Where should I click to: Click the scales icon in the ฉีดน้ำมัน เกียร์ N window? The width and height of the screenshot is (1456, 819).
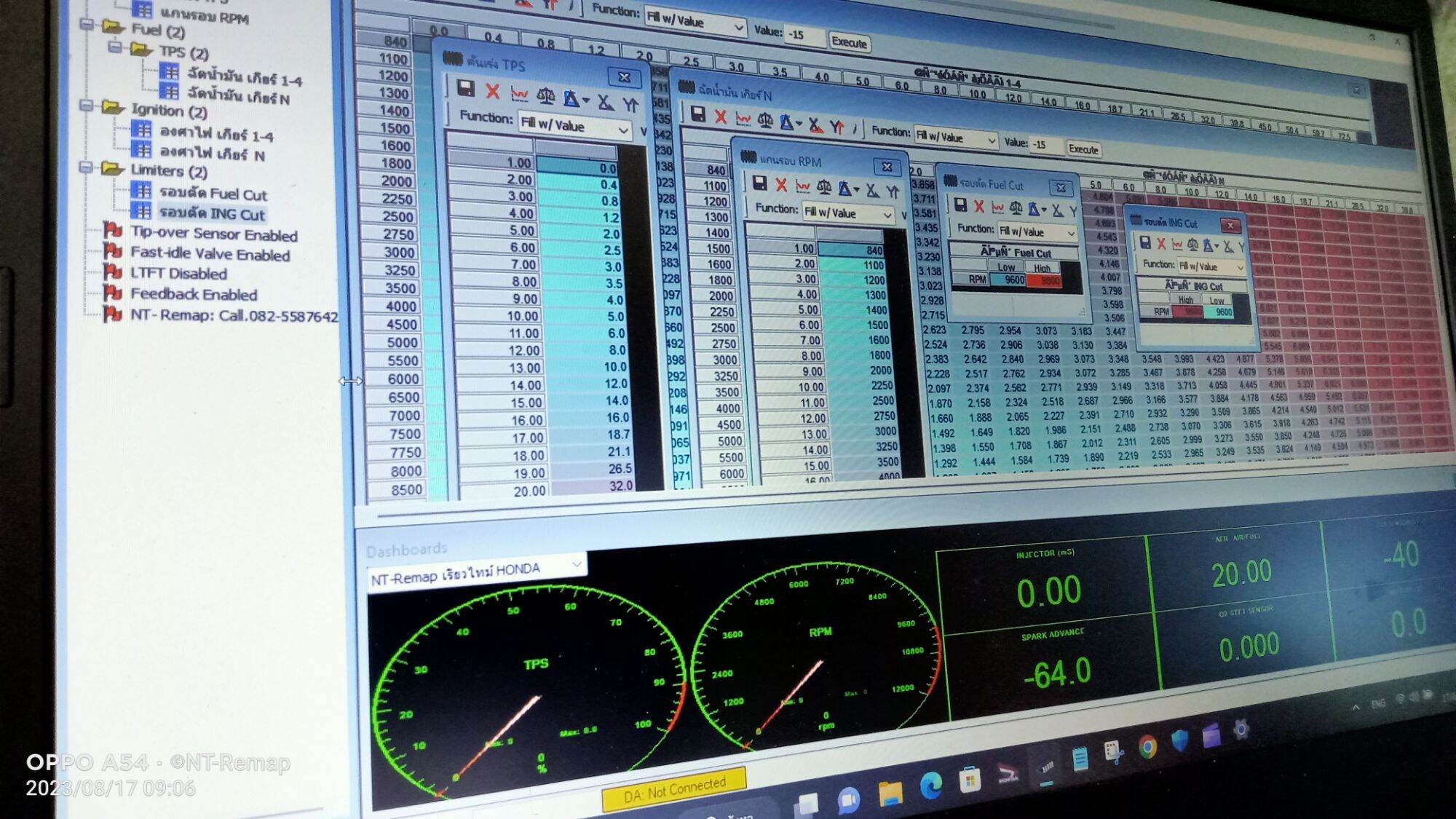click(x=765, y=121)
